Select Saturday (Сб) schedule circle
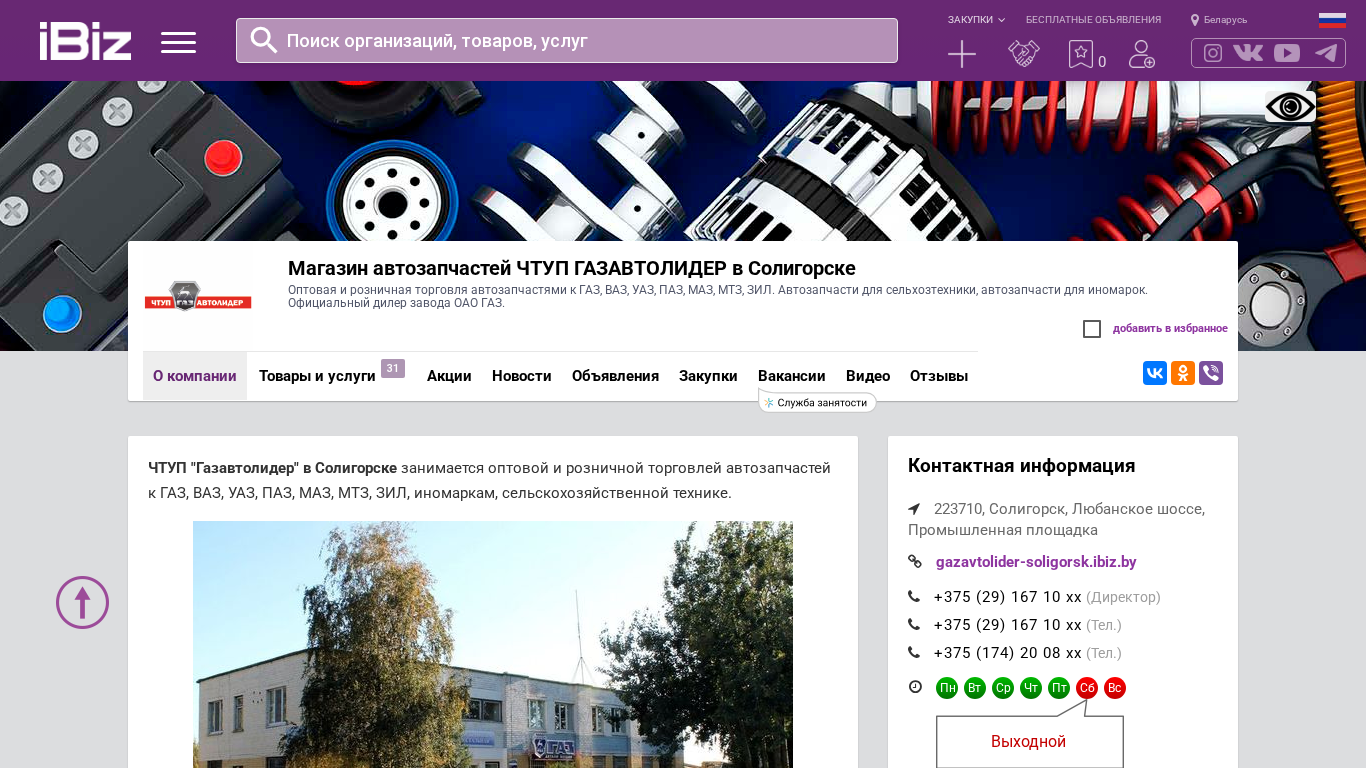Screen dimensions: 1366x768 (1087, 688)
